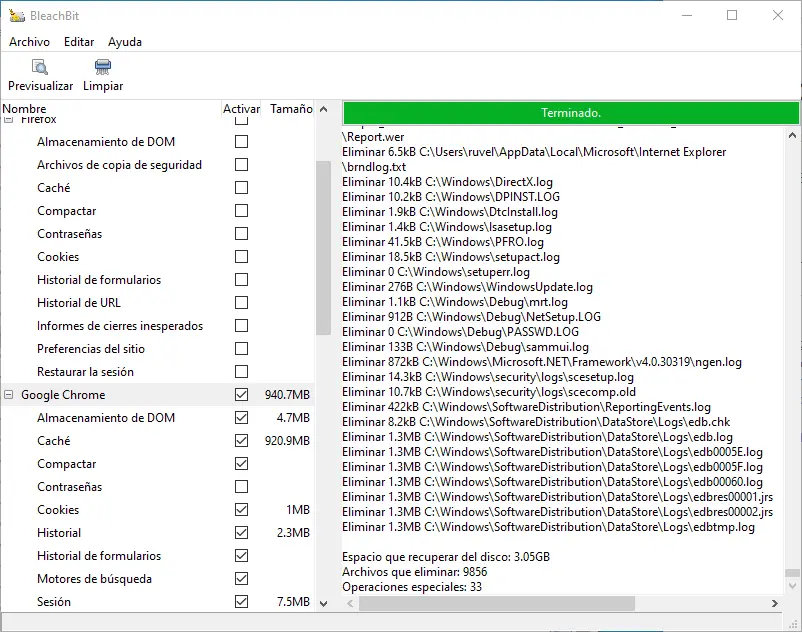Click log pane horizontal scroll right arrow
This screenshot has height=632, width=802.
pyautogui.click(x=775, y=603)
